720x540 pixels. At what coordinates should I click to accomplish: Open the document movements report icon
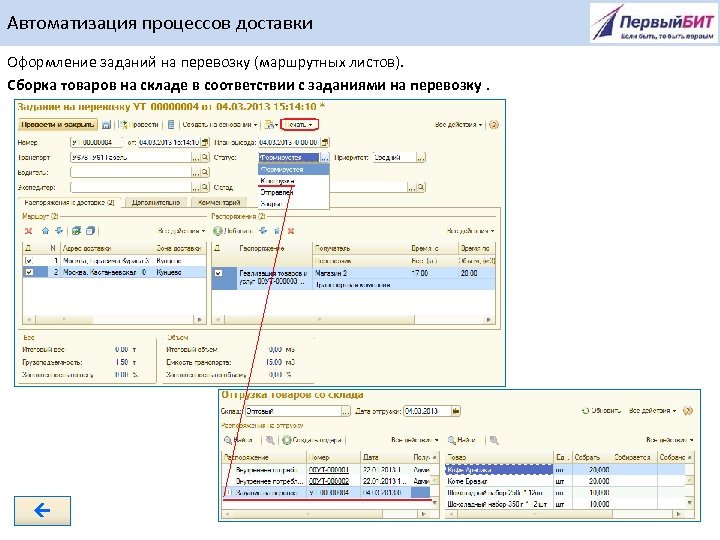click(171, 124)
